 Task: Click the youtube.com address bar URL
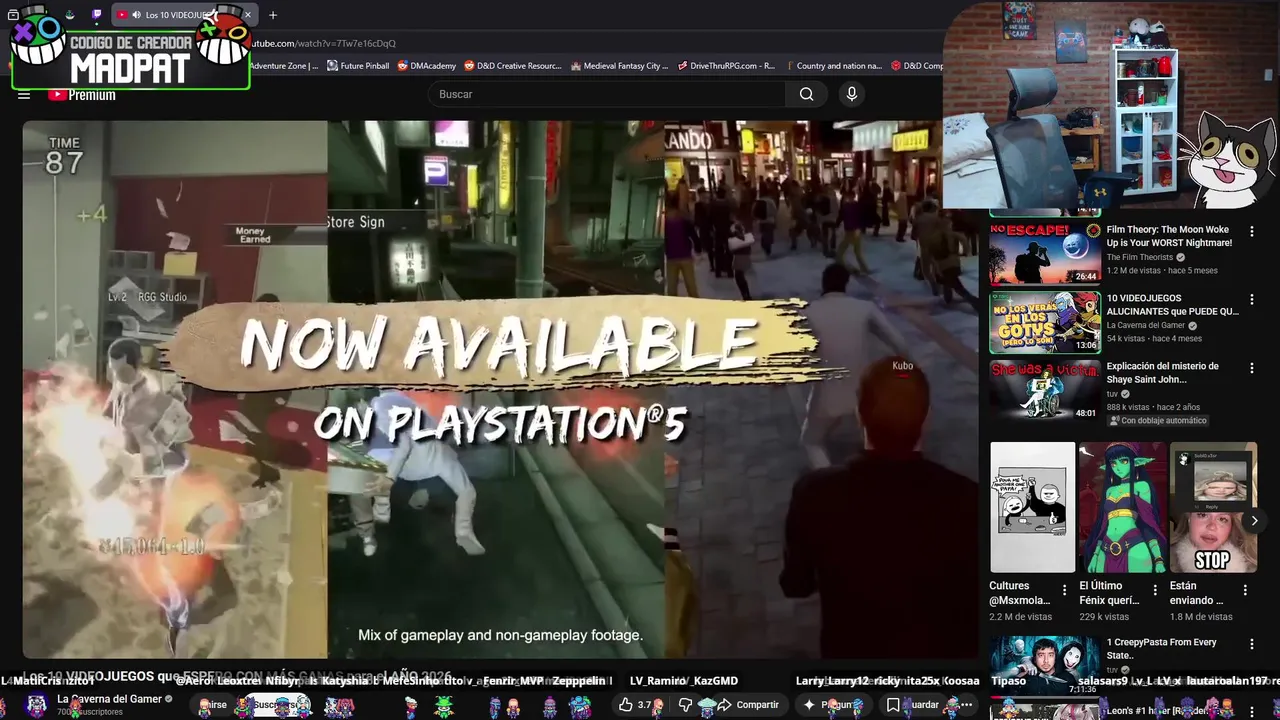pos(323,44)
